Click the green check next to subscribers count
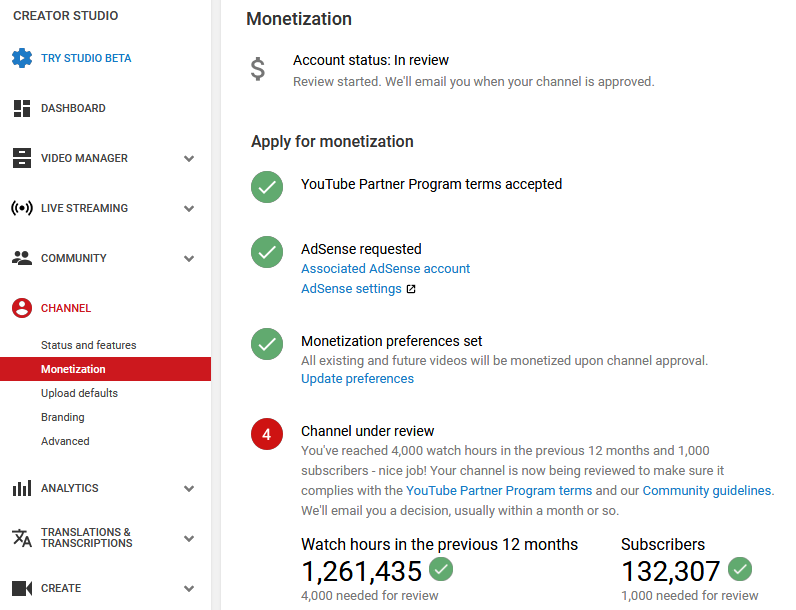The width and height of the screenshot is (796, 610). 740,568
